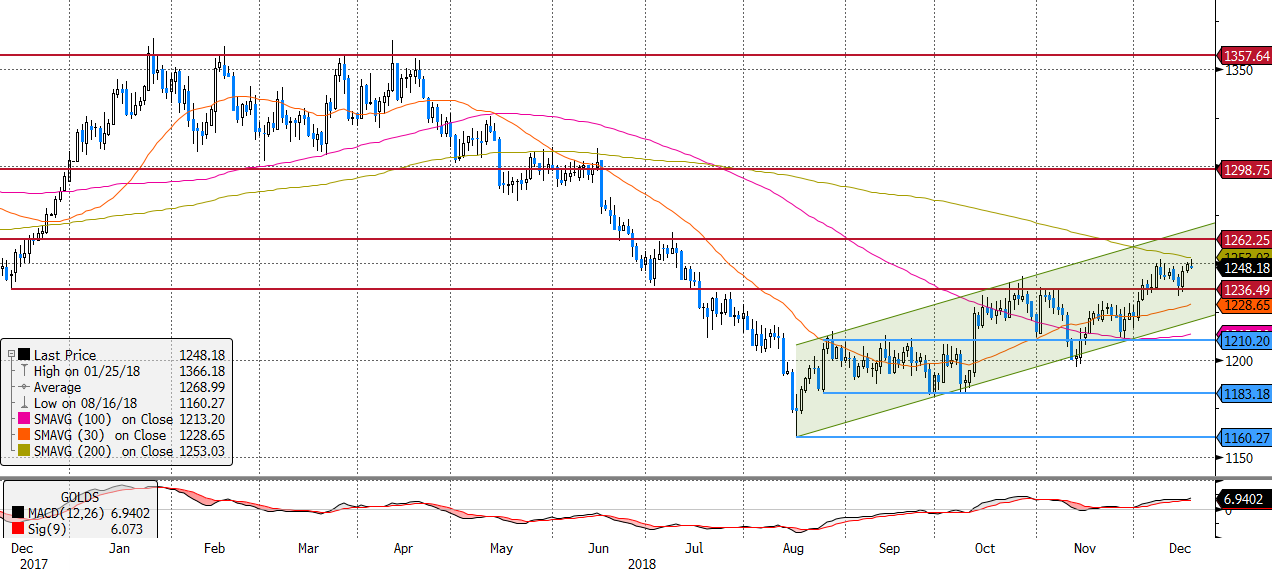Click the blue 1183.18 support level tag
1272x573 pixels.
1245,393
